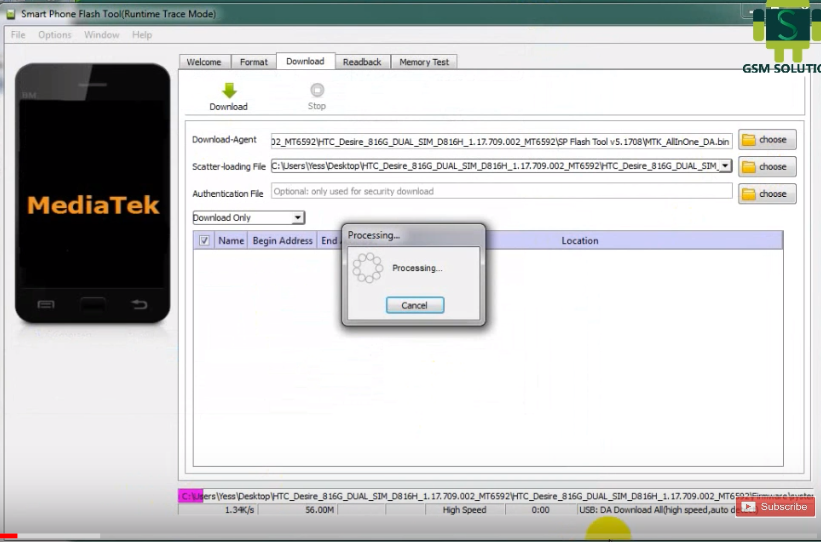Choose a Scatter-loading file
This screenshot has width=821, height=542.
[767, 167]
